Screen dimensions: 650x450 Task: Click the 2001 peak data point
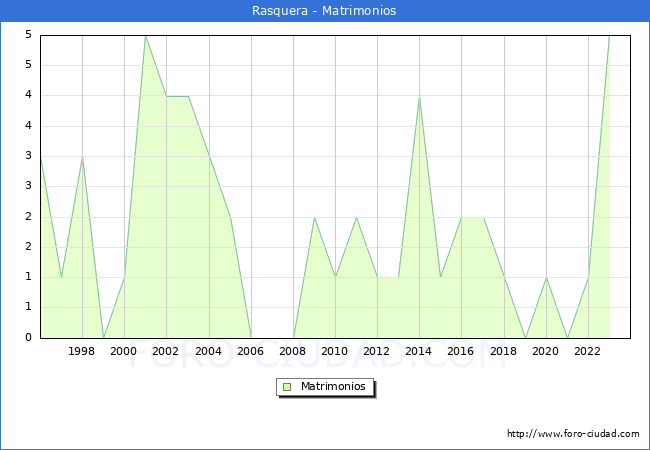(145, 36)
